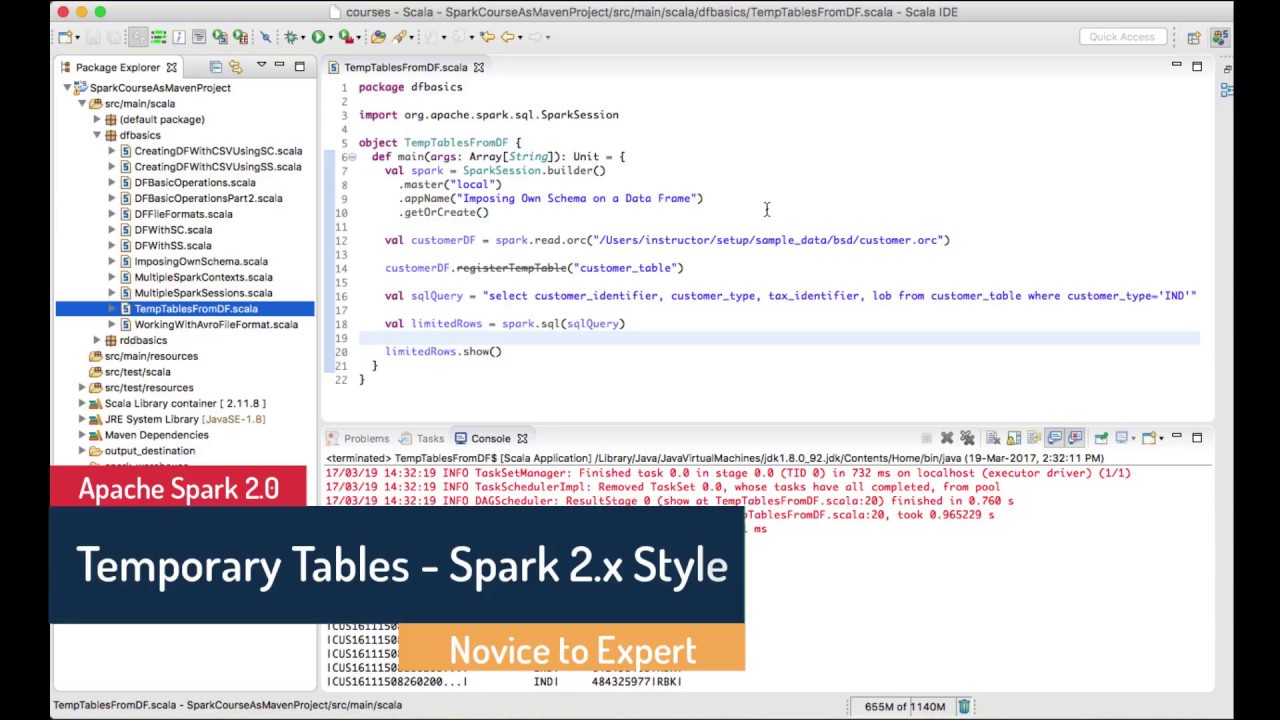1280x720 pixels.
Task: Remove All Terminated Launches icon
Action: (967, 438)
